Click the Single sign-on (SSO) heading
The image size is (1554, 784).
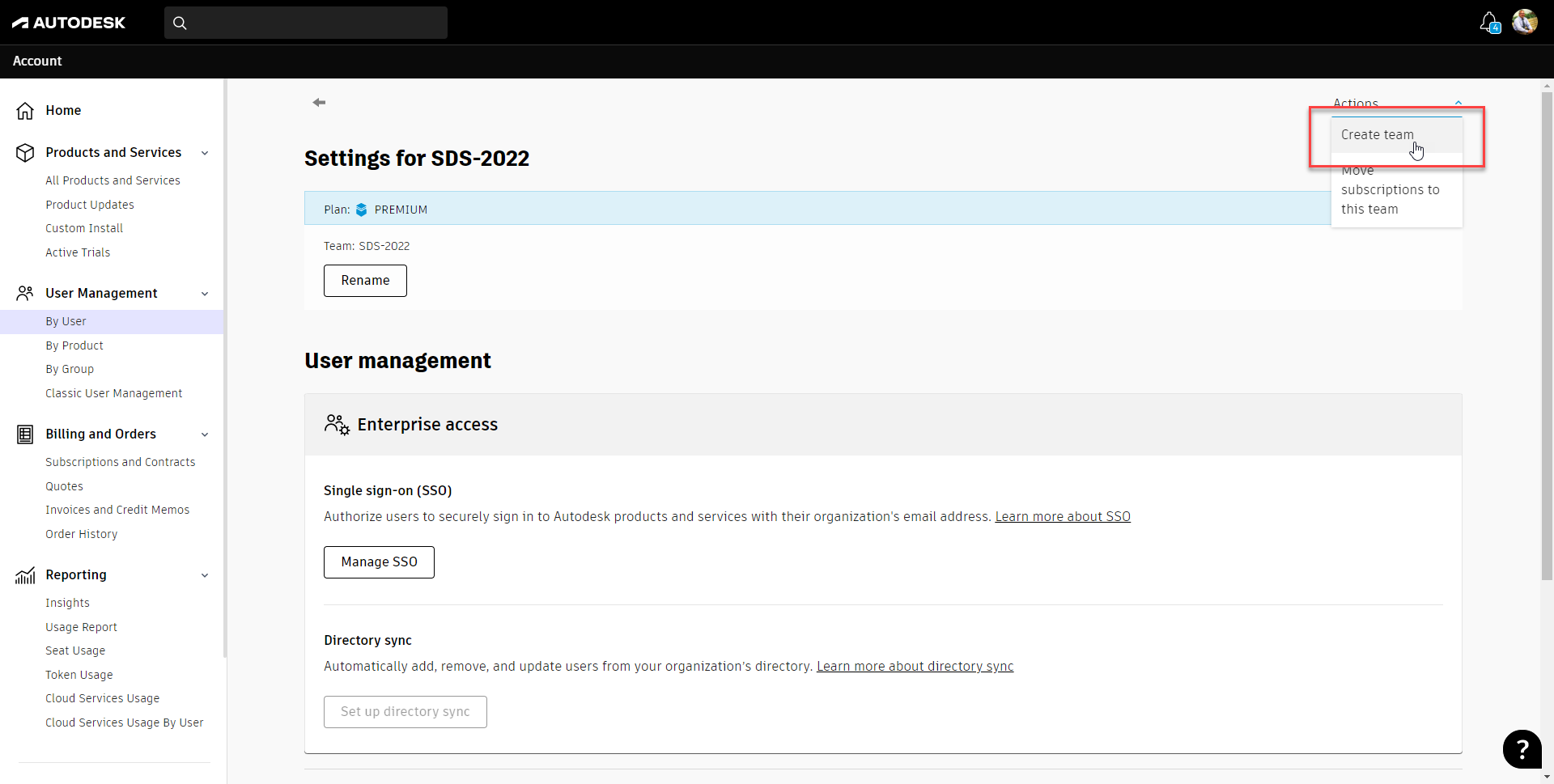pos(388,491)
